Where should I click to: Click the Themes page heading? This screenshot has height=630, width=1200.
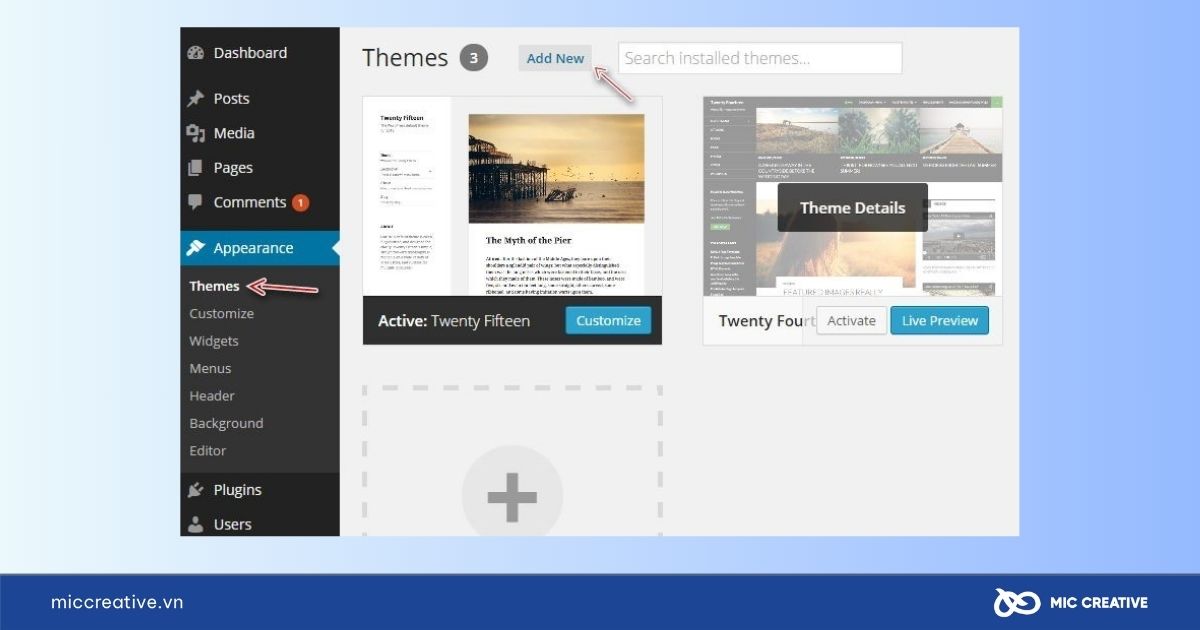coord(405,58)
